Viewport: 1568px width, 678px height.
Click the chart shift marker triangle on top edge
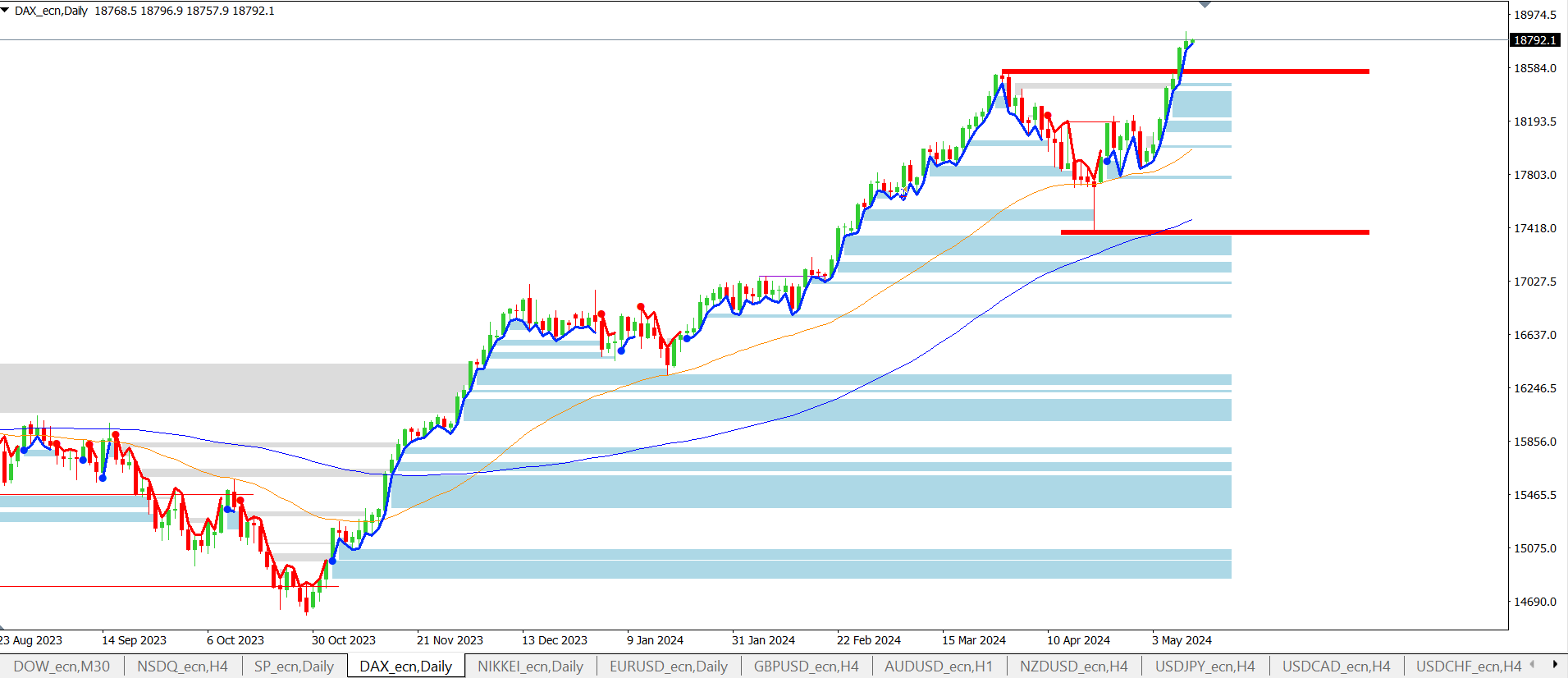[x=1205, y=5]
